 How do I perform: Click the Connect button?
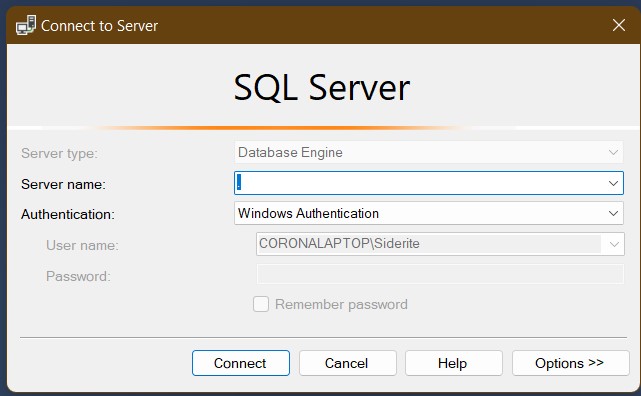tap(241, 363)
